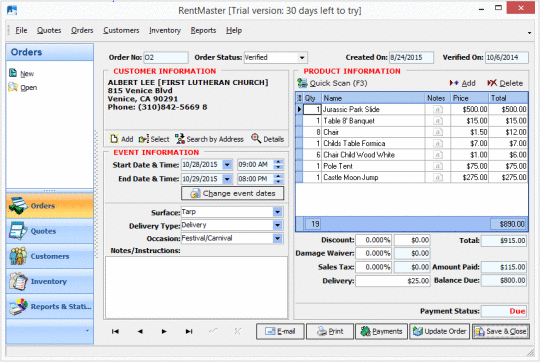Expand the Order Status dropdown
Image resolution: width=540 pixels, height=362 pixels.
[x=302, y=58]
